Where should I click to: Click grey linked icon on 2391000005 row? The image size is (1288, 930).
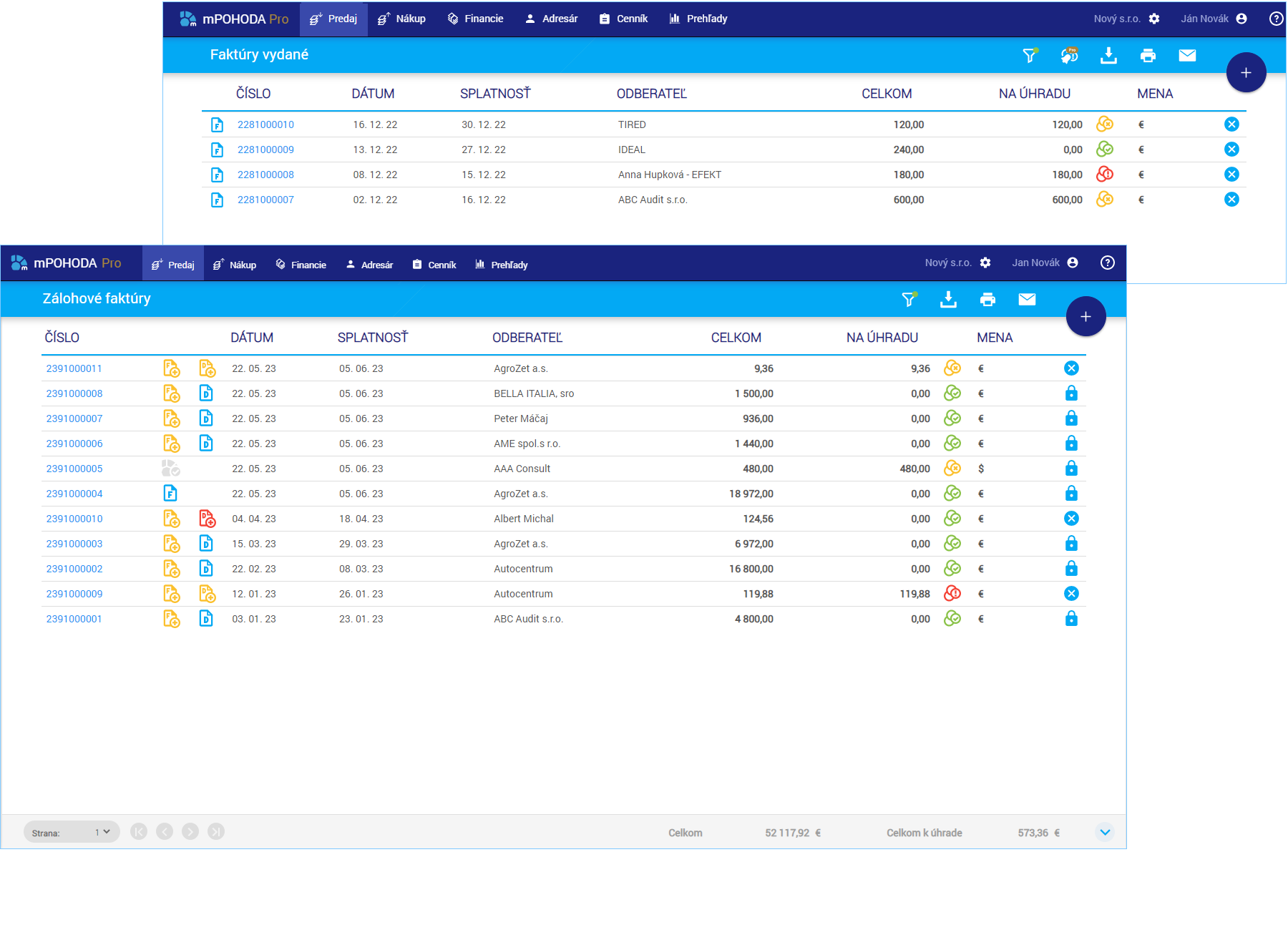pos(171,469)
